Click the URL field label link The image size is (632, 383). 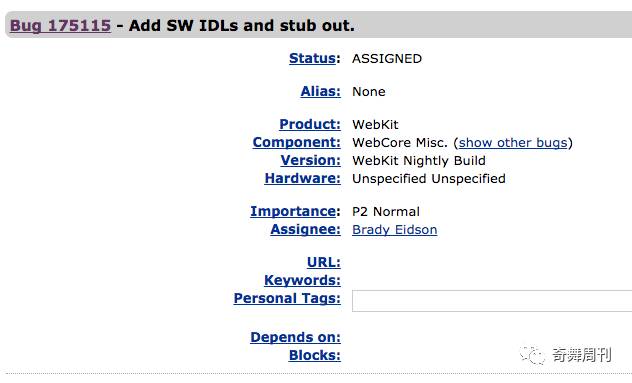pos(324,262)
